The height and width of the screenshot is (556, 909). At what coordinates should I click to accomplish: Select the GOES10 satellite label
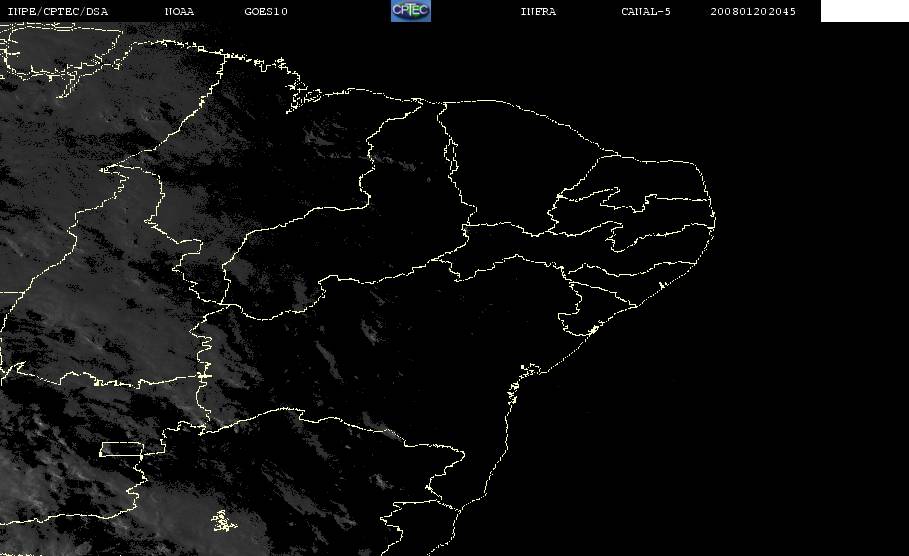(266, 12)
